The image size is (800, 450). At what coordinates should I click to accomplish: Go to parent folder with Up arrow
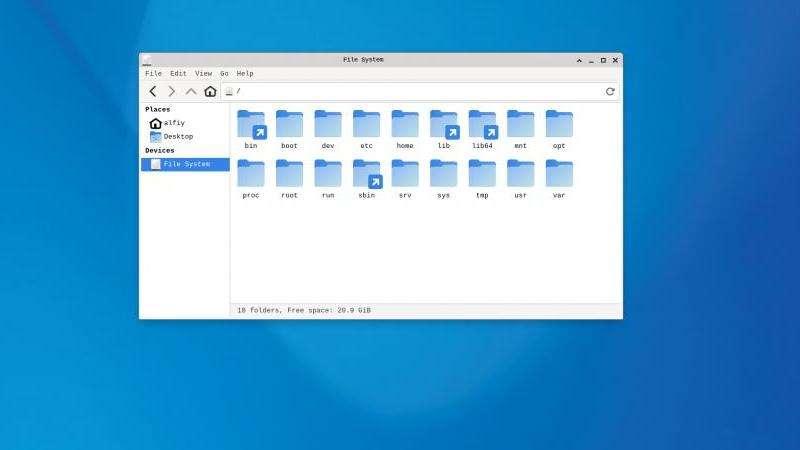coord(191,91)
